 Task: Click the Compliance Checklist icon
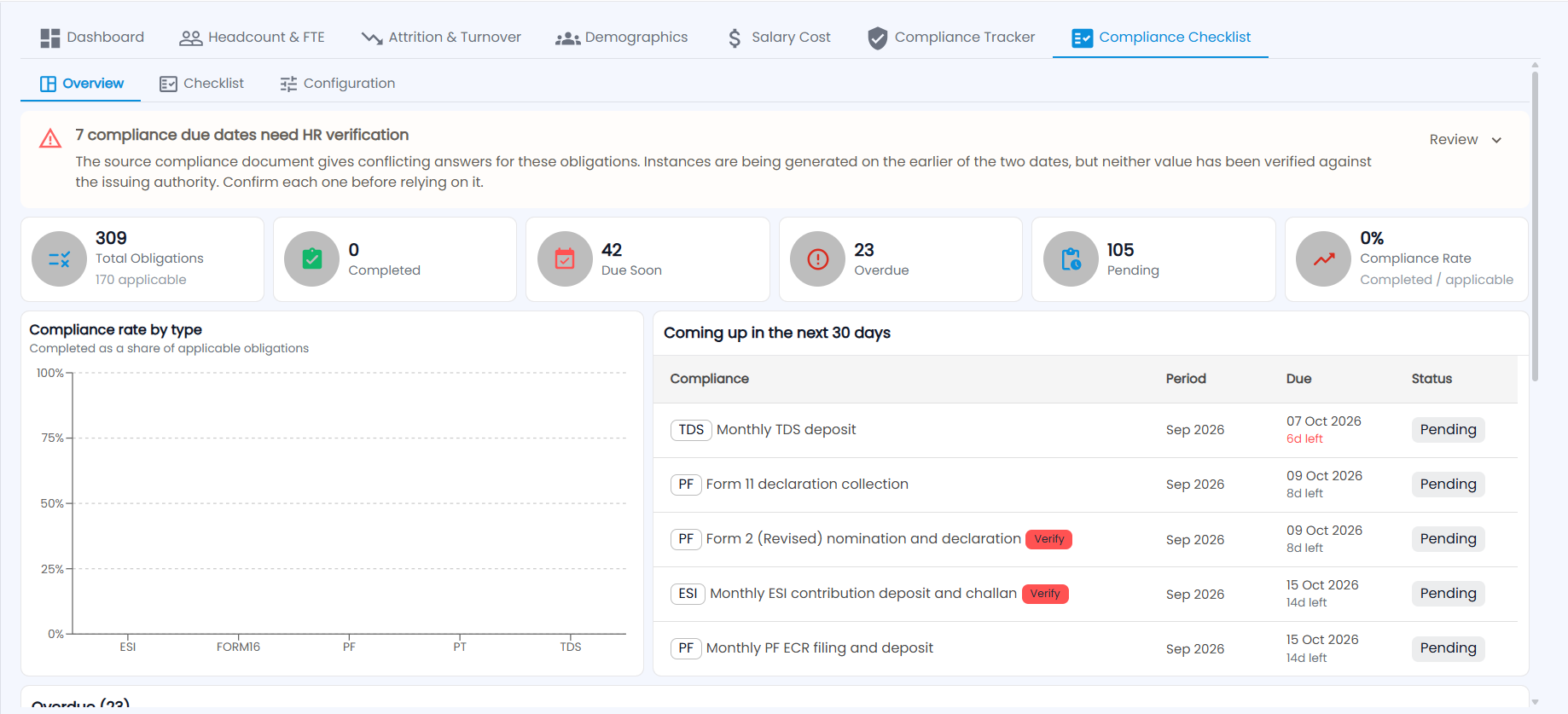click(x=1082, y=38)
